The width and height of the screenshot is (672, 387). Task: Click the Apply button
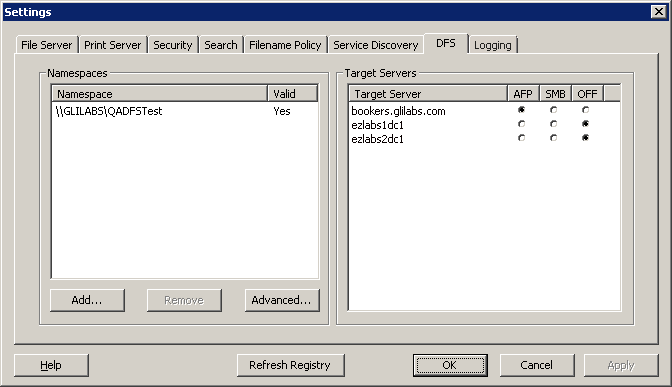[621, 365]
